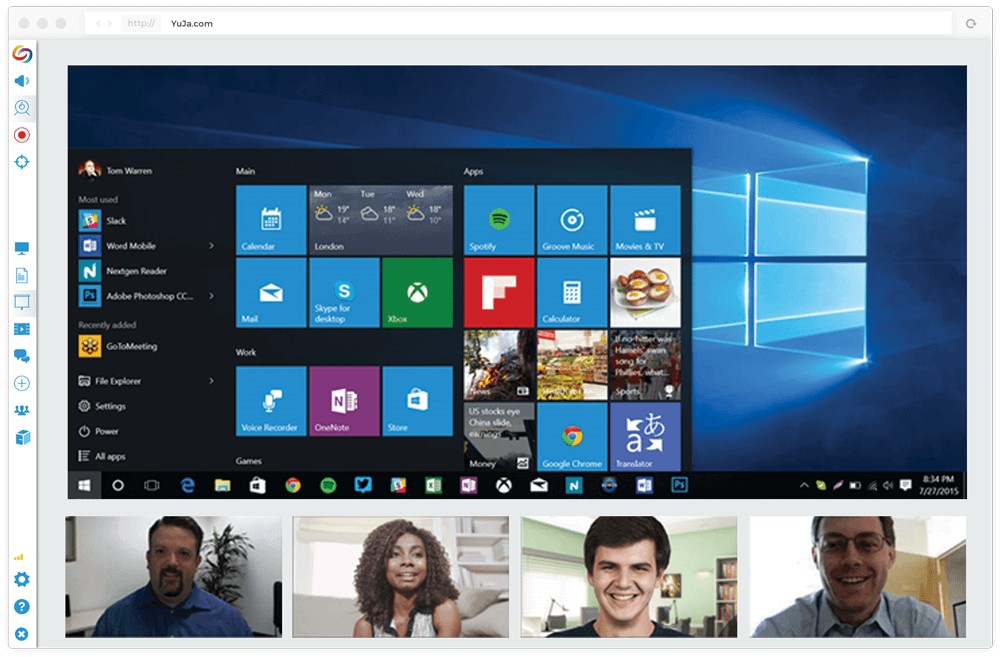Screen dimensions: 1000x657
Task: Select the presentation board icon in sidebar
Action: [x=22, y=302]
